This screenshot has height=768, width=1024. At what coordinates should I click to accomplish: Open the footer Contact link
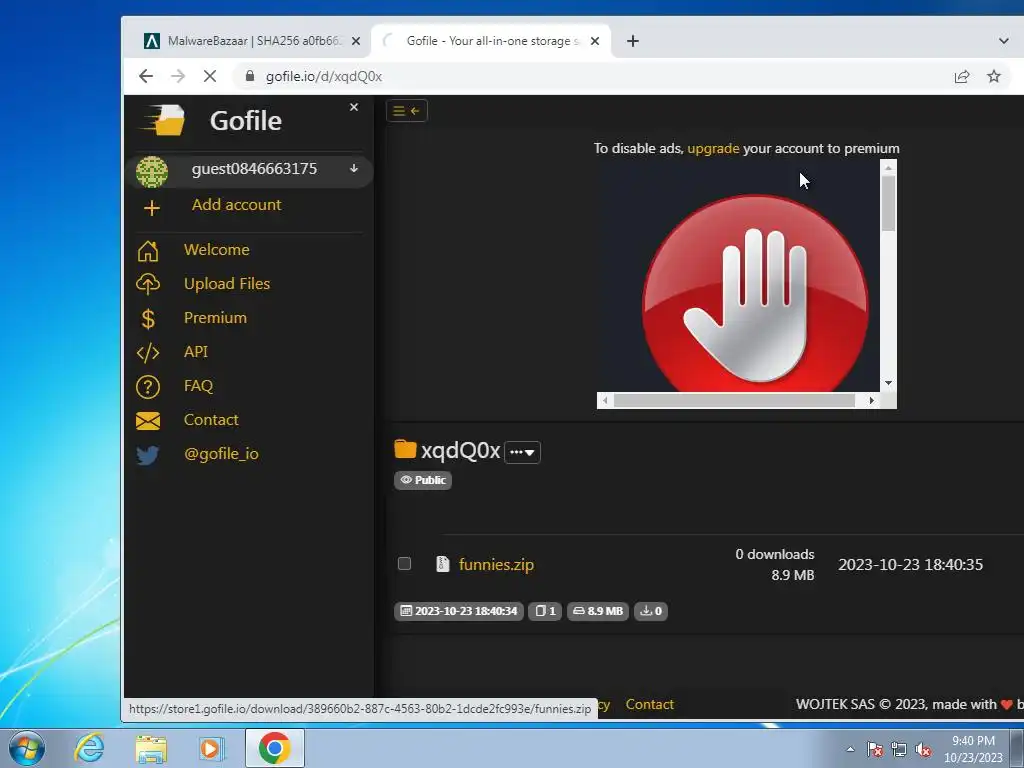pos(649,704)
